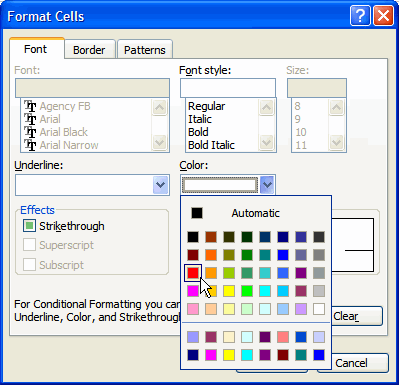Screen dimensions: 399x385
Task: Select the brown color swatch
Action: (211, 237)
